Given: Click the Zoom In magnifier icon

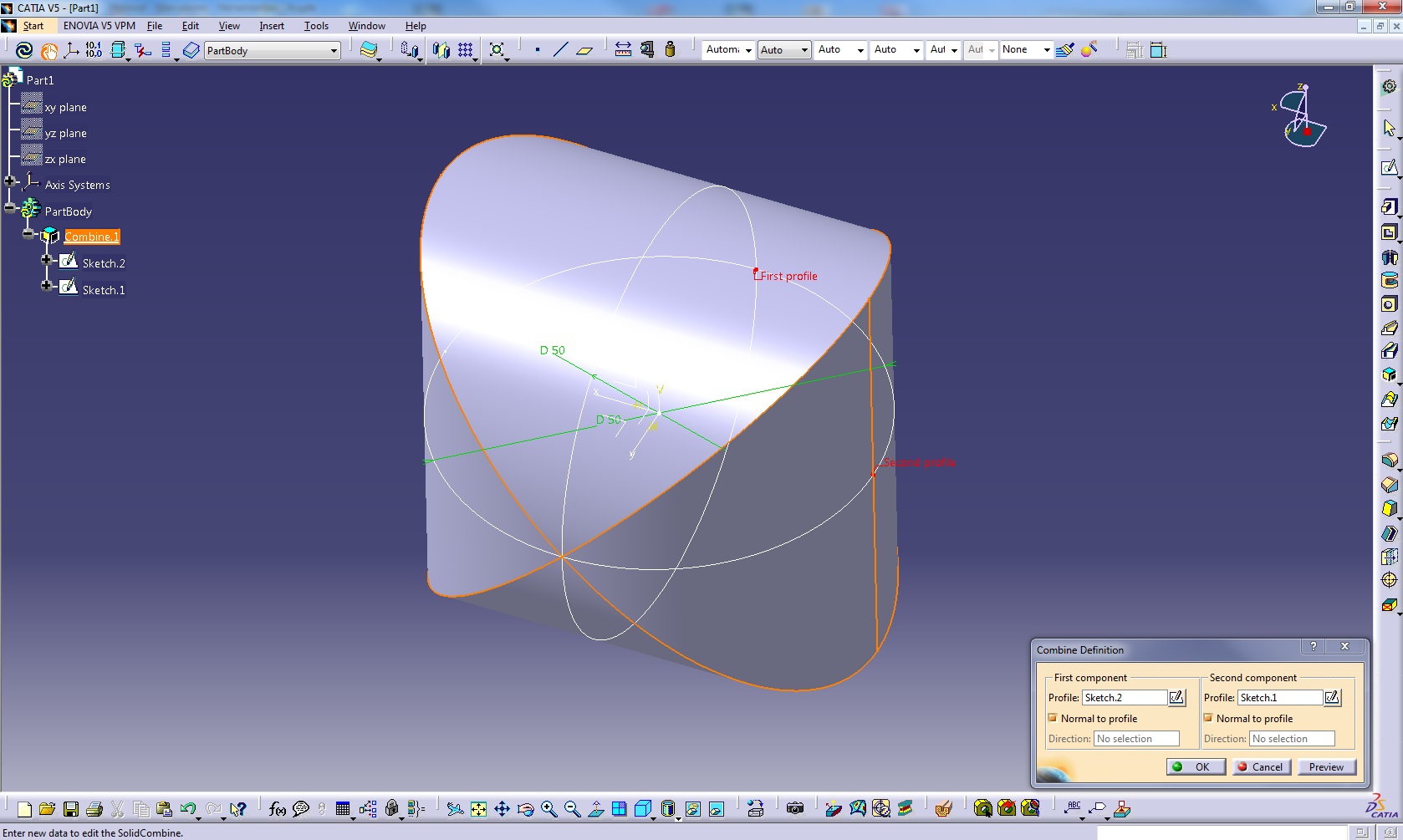Looking at the screenshot, I should [548, 808].
